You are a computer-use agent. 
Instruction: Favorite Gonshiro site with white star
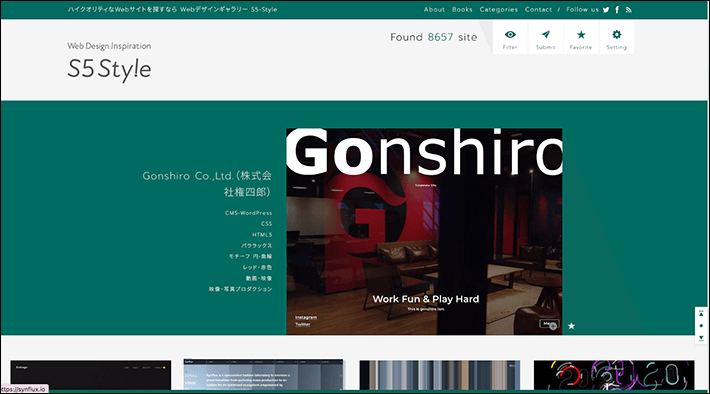[571, 326]
